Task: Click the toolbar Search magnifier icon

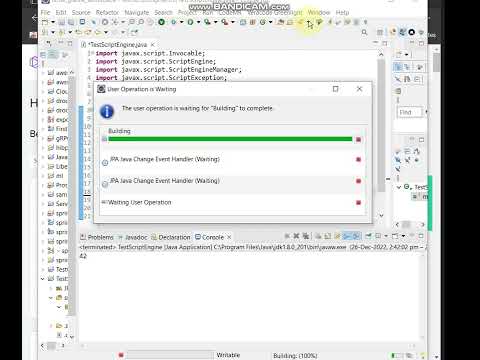Action: click(x=364, y=32)
